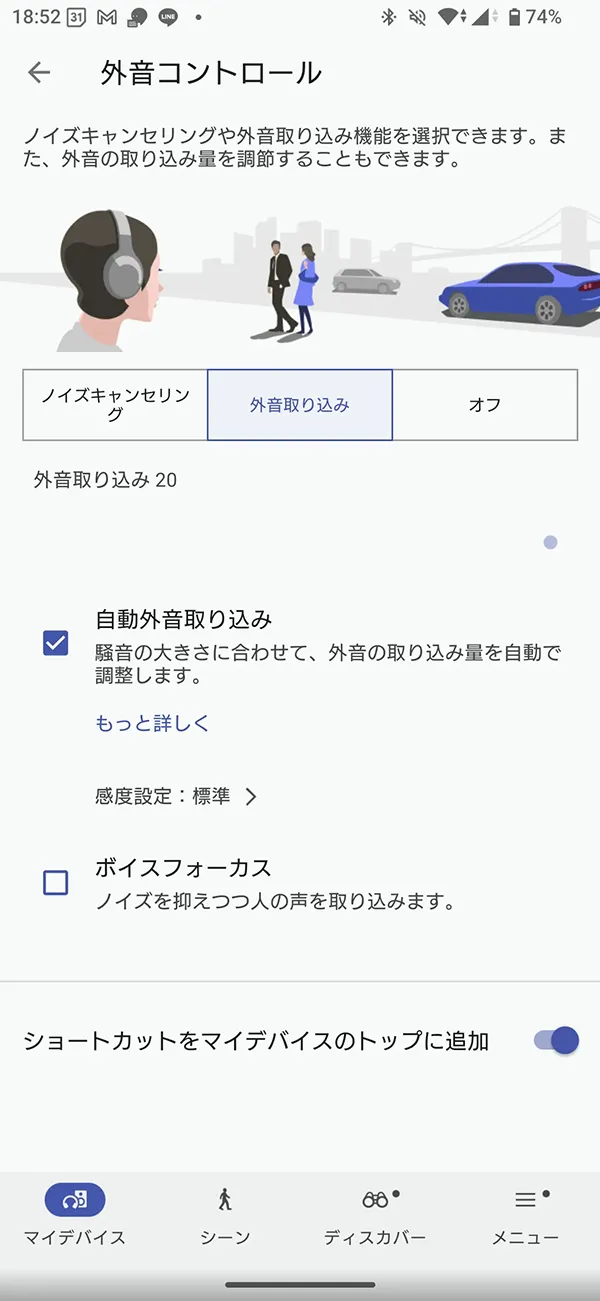Click the ambient sound level slider handle
The height and width of the screenshot is (1301, 600).
[550, 543]
